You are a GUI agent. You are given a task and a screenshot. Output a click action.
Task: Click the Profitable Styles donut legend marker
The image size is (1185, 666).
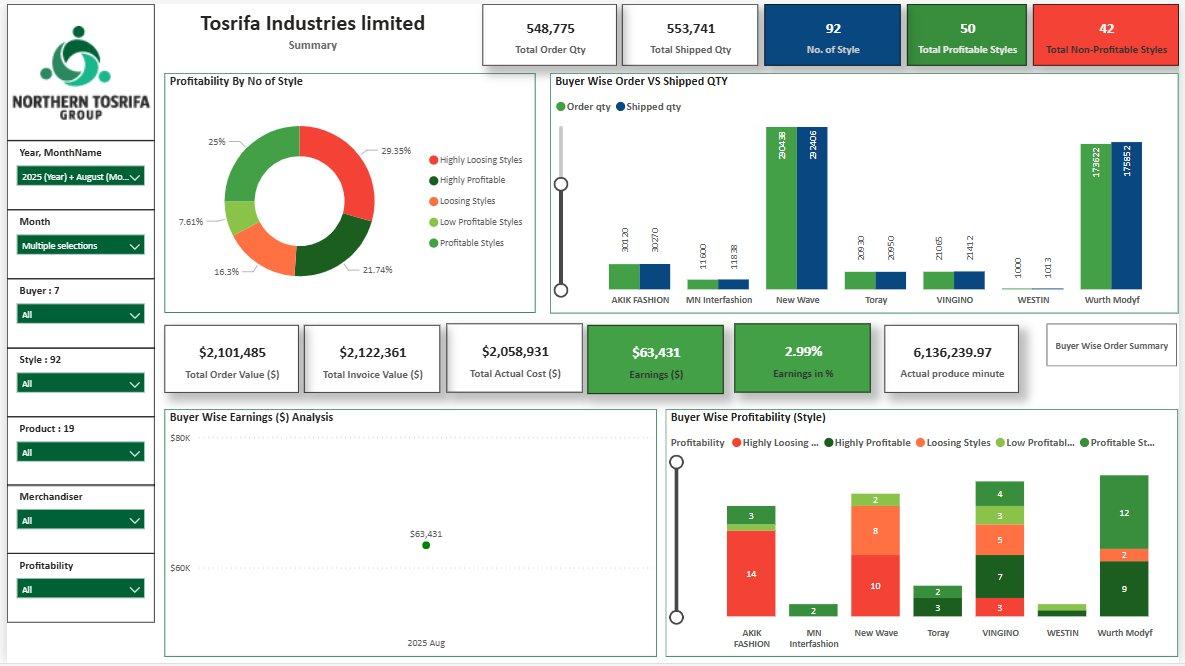[434, 243]
